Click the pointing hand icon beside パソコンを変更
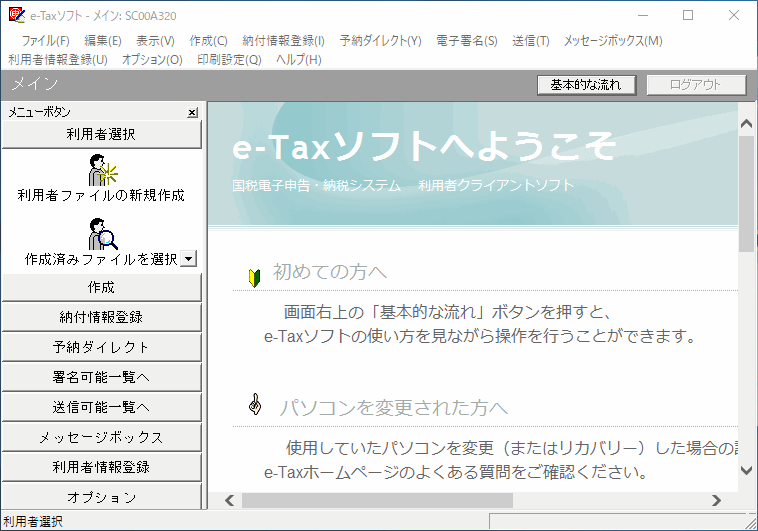 [x=255, y=405]
